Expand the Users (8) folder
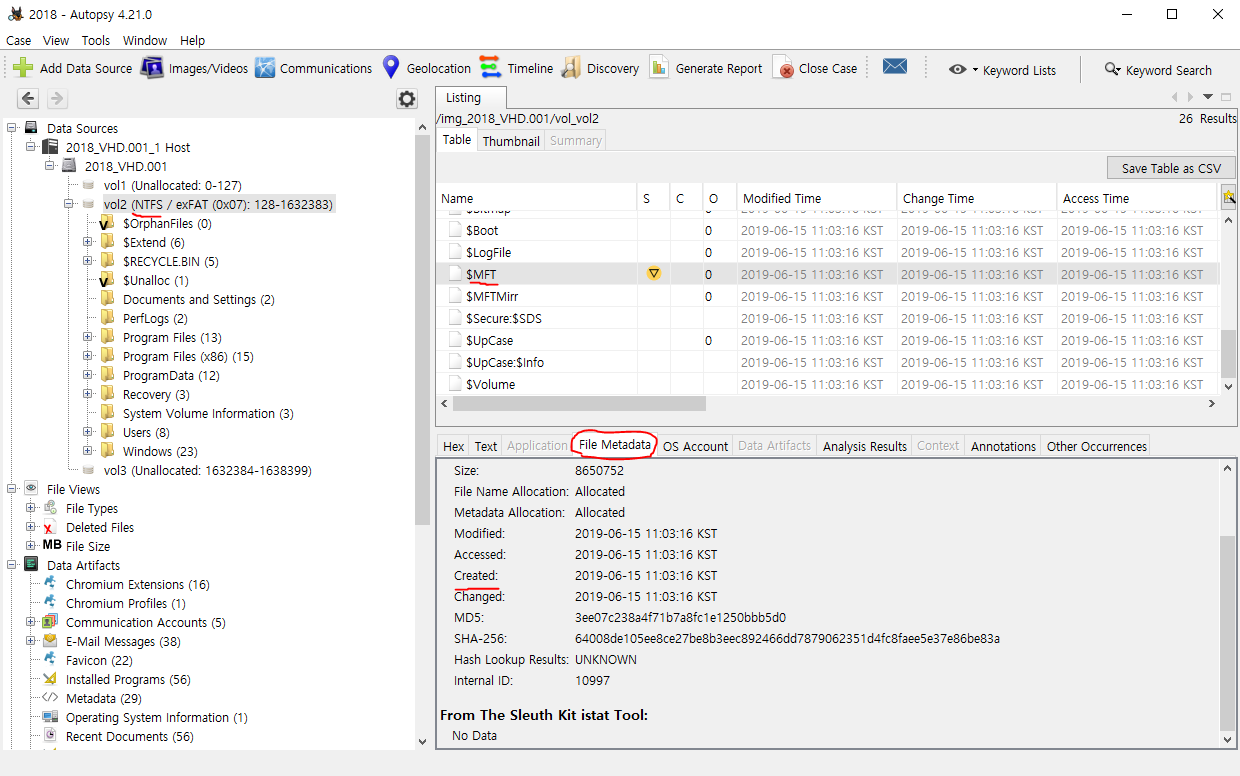This screenshot has height=776, width=1240. click(x=87, y=433)
